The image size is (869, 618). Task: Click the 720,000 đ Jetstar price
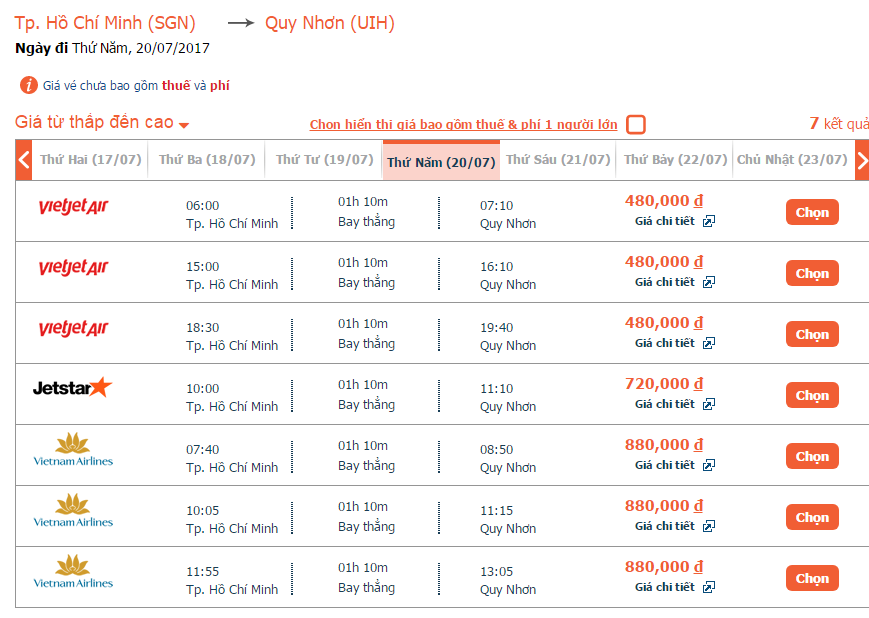point(664,384)
